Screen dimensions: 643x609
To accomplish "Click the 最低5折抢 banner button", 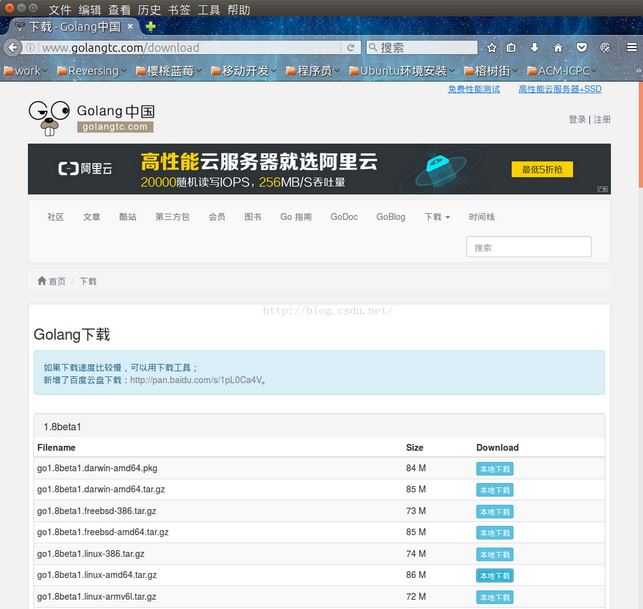I will (542, 169).
